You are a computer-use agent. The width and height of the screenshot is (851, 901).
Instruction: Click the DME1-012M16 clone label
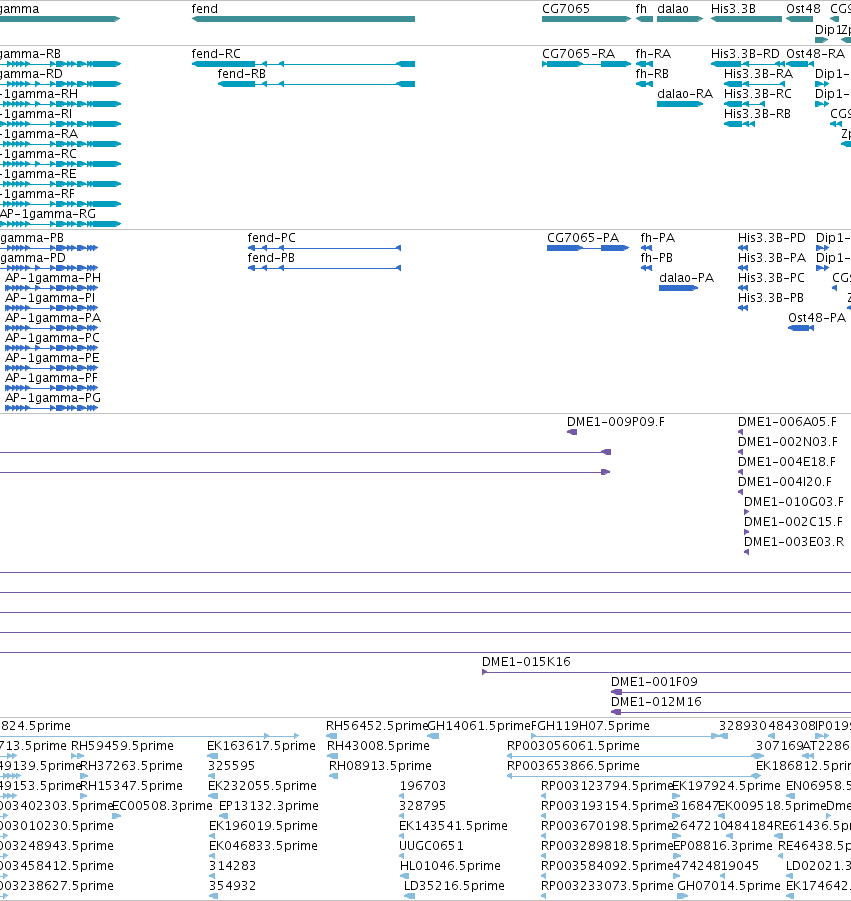pos(656,702)
